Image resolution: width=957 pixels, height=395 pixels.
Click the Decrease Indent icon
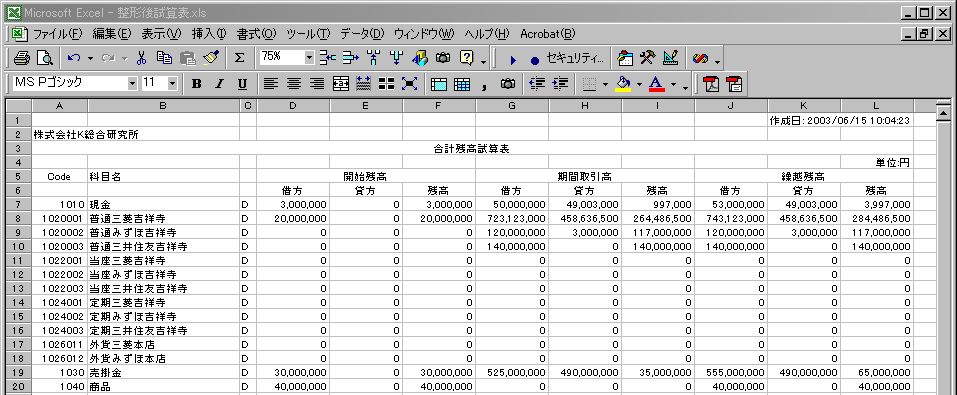click(537, 84)
